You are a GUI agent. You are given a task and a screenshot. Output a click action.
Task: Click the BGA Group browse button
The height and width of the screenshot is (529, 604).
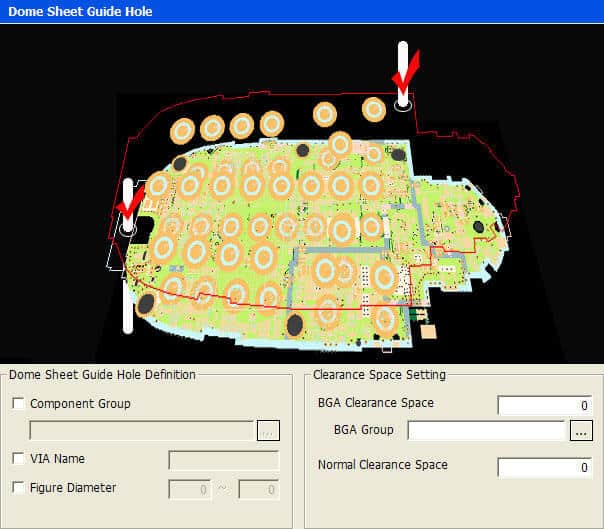coord(581,430)
